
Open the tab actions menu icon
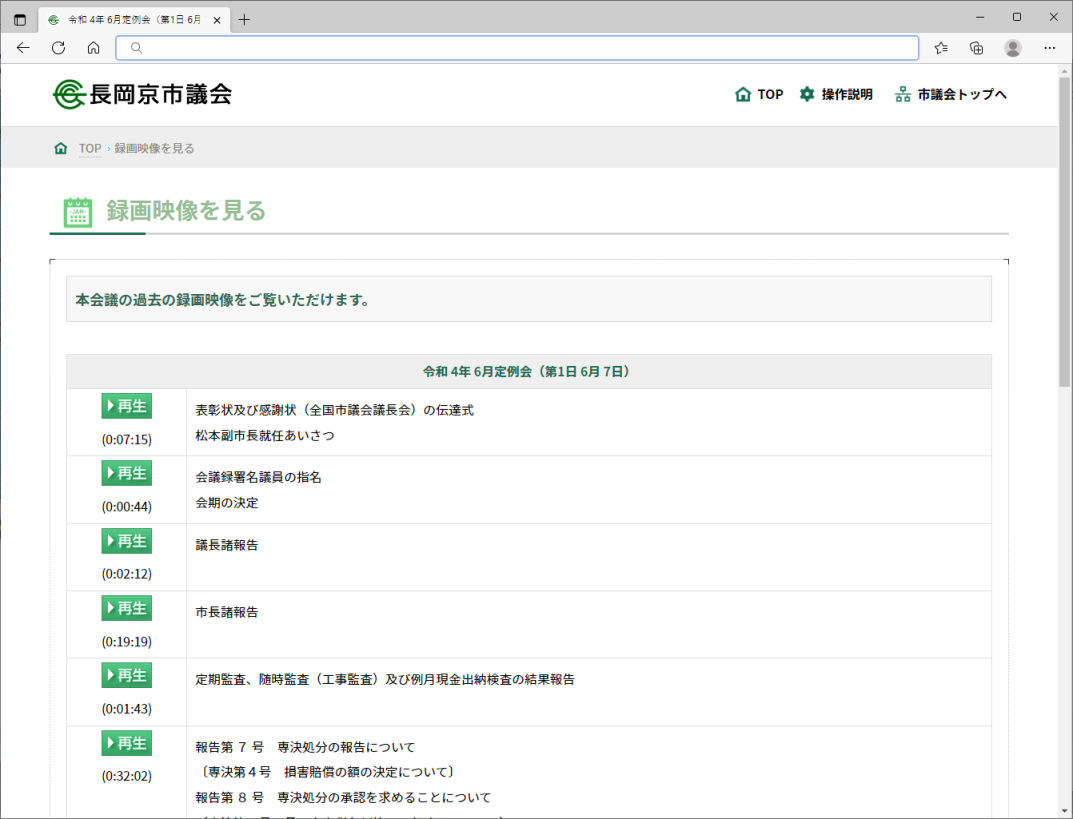coord(20,20)
